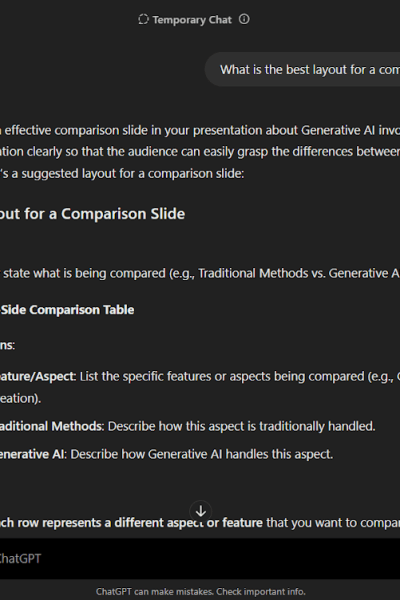Focus the Message ChatGPT input field
Image resolution: width=400 pixels, height=600 pixels.
click(200, 559)
